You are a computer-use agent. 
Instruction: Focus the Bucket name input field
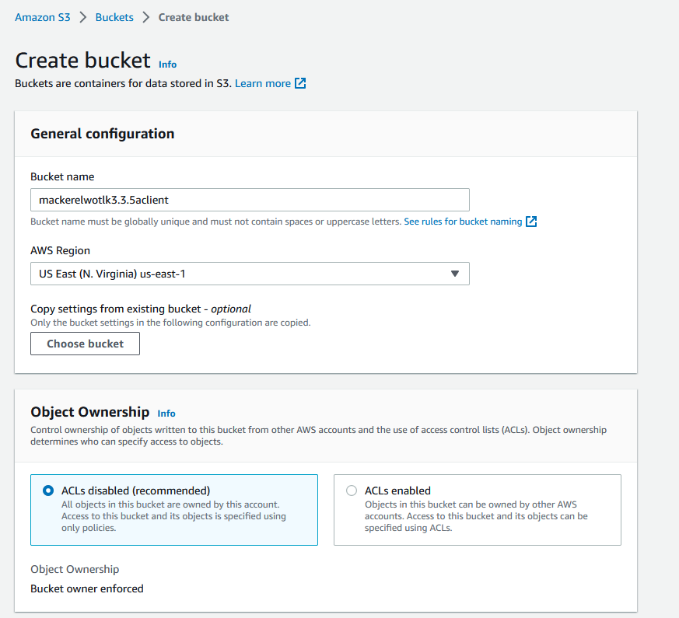pyautogui.click(x=250, y=200)
